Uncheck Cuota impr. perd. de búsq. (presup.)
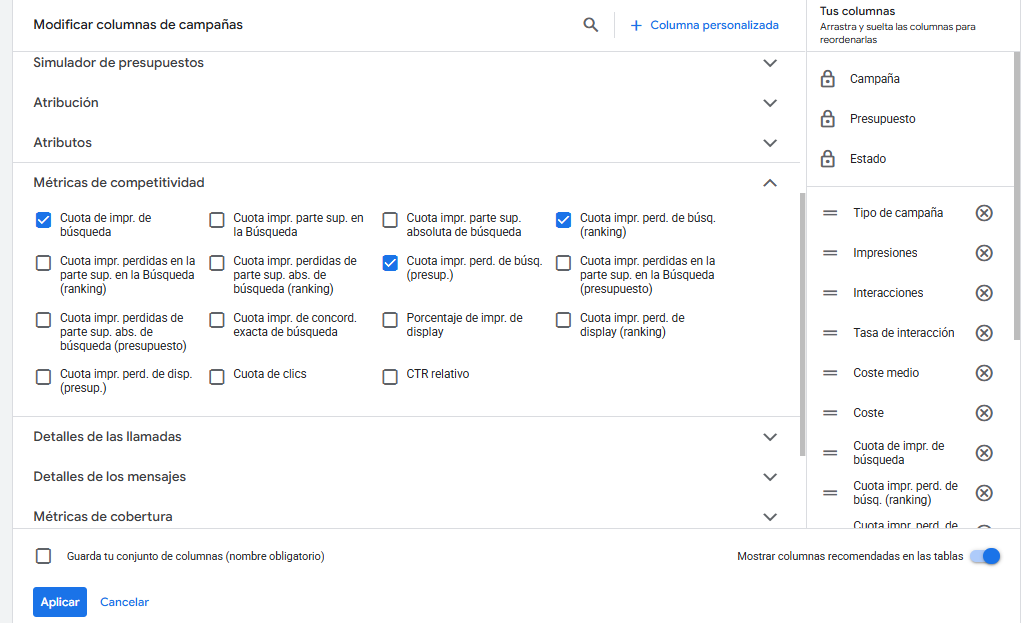This screenshot has height=623, width=1021. tap(390, 263)
